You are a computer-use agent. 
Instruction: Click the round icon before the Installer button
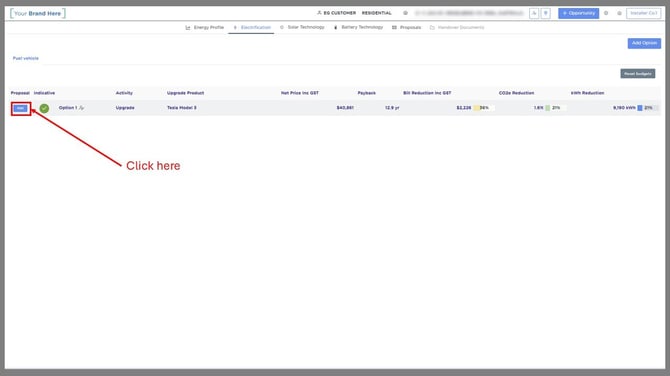[x=619, y=13]
